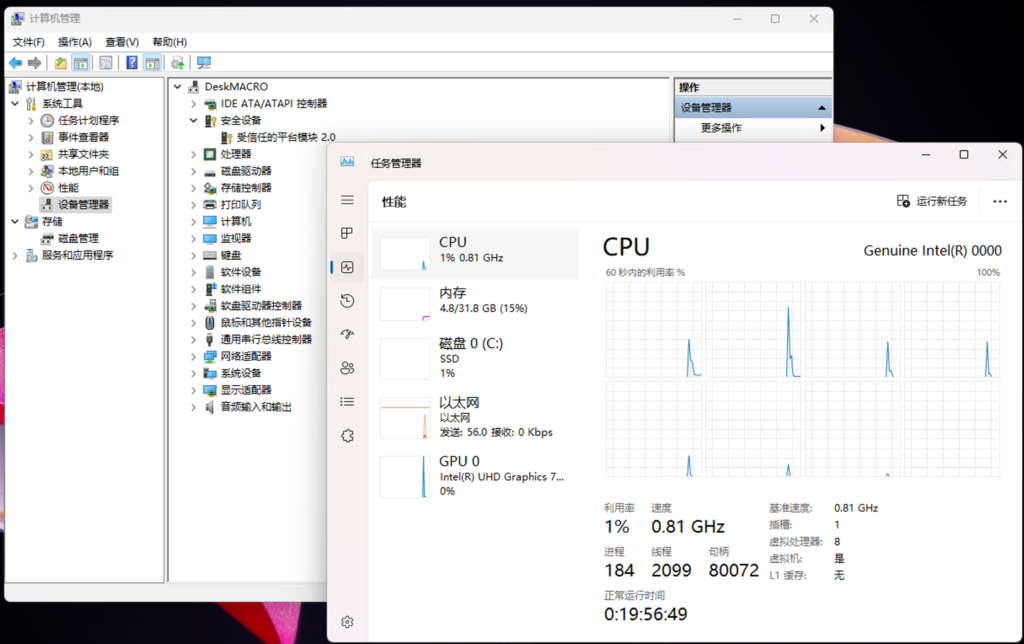Click the 设备管理器 icon in the left tree
Viewport: 1024px width, 644px height.
click(x=48, y=204)
